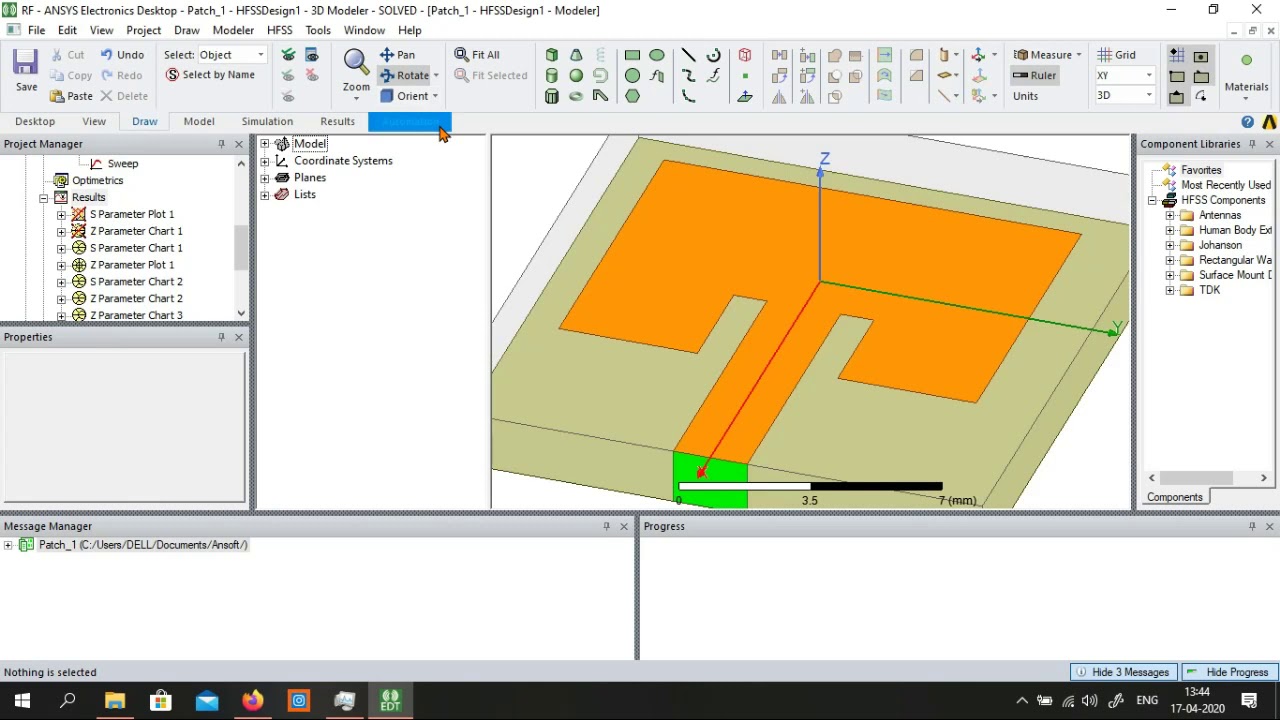Viewport: 1280px width, 720px height.
Task: Switch to the Simulation ribbon tab
Action: click(267, 122)
